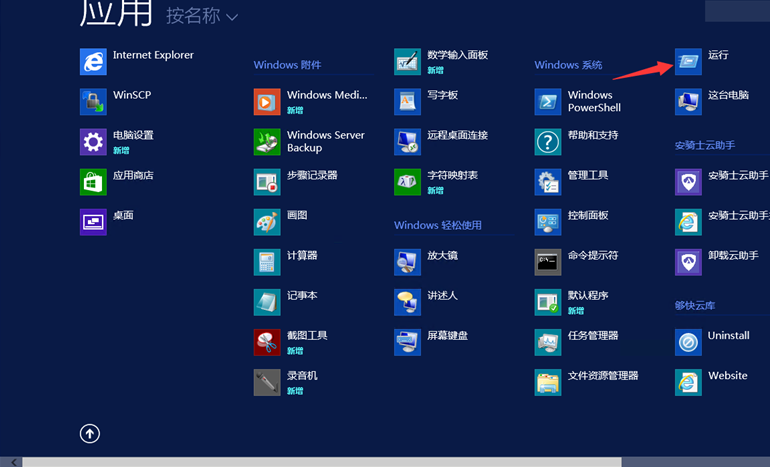This screenshot has width=770, height=467.
Task: Open 计算器 calculator app
Action: [x=267, y=262]
